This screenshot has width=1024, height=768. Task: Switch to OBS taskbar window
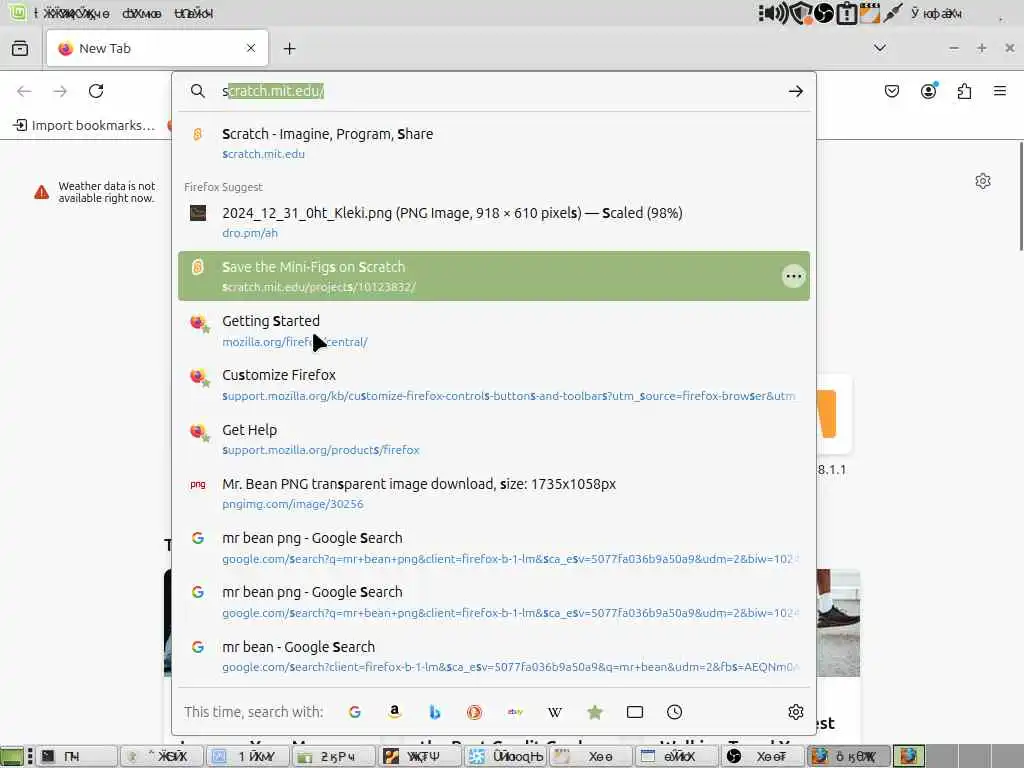pyautogui.click(x=762, y=756)
